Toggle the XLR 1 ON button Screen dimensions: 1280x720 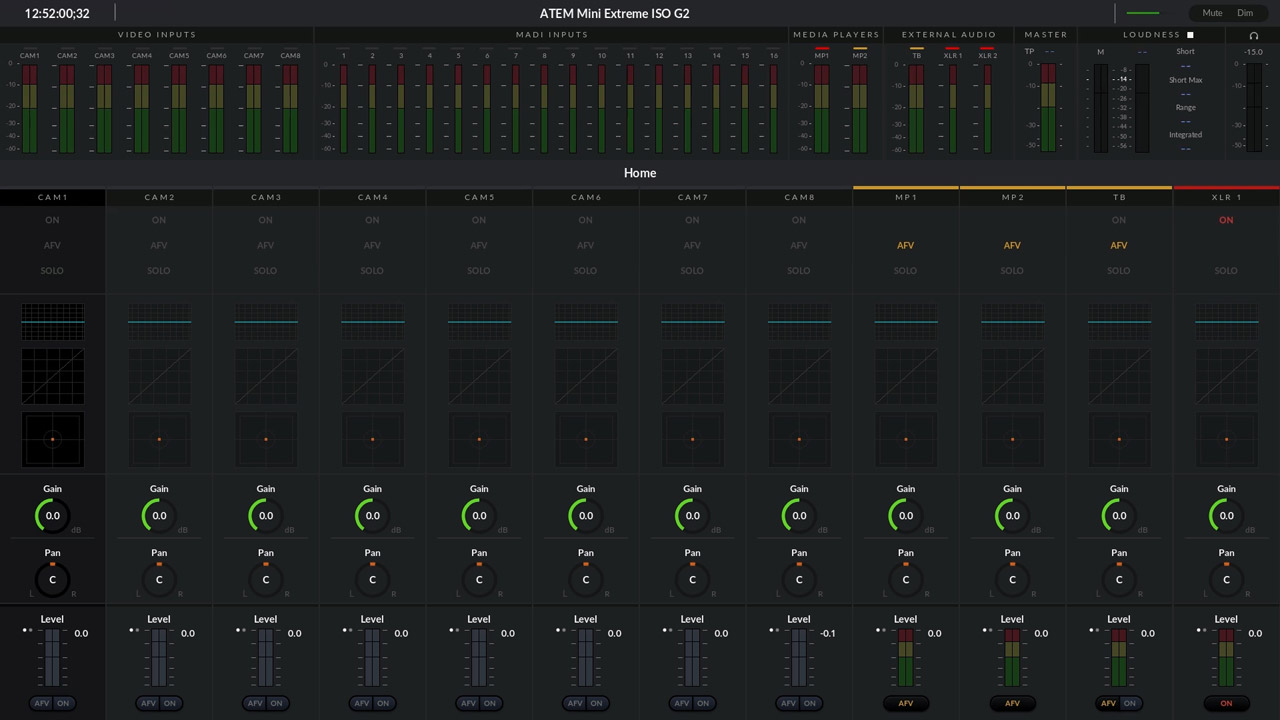pyautogui.click(x=1226, y=220)
